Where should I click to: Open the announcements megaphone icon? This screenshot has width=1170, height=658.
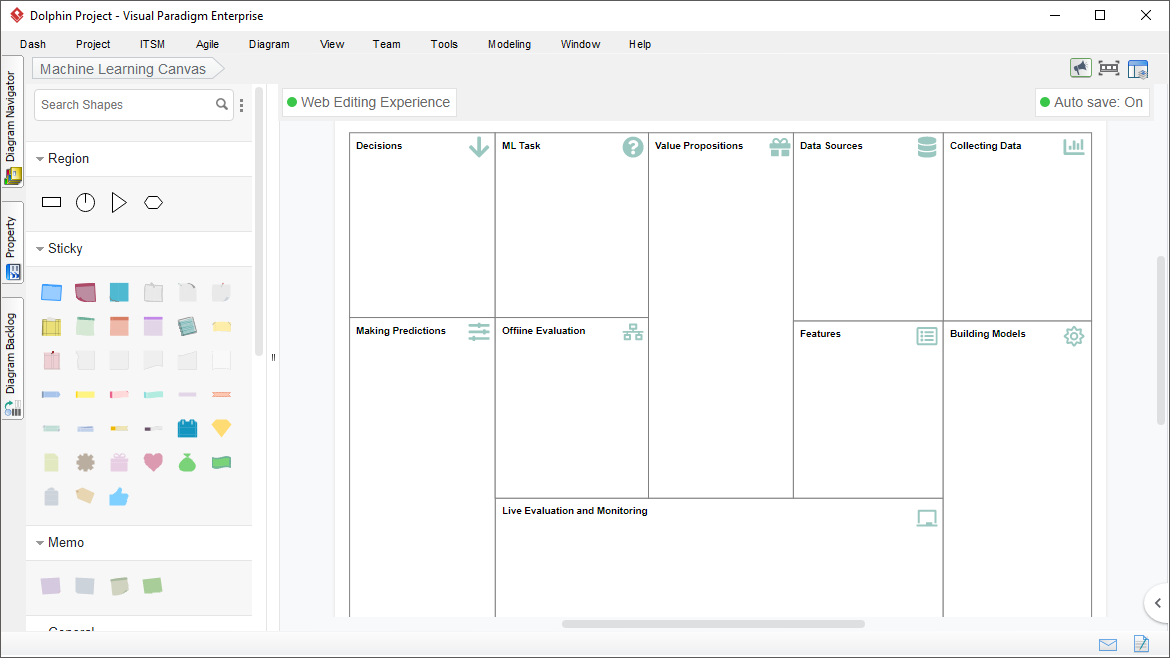coord(1081,68)
